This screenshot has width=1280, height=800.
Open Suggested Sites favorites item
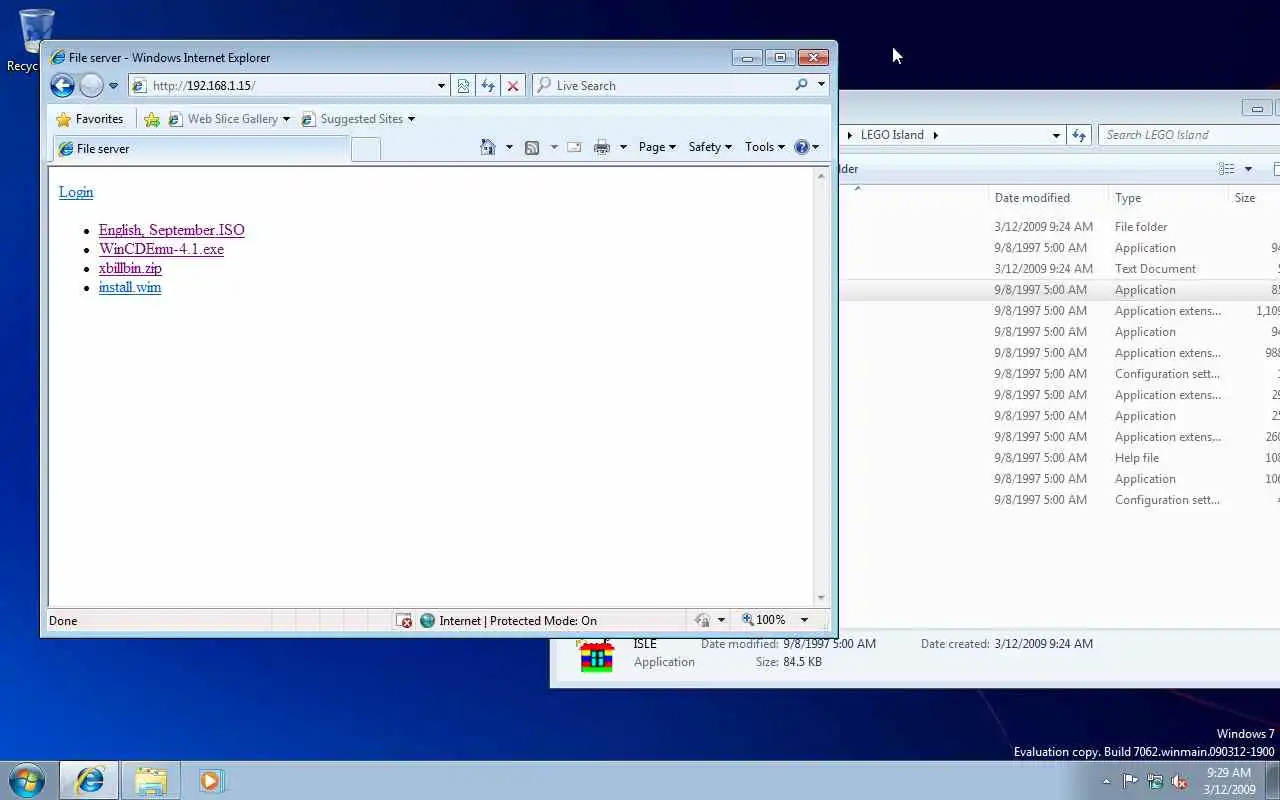358,119
